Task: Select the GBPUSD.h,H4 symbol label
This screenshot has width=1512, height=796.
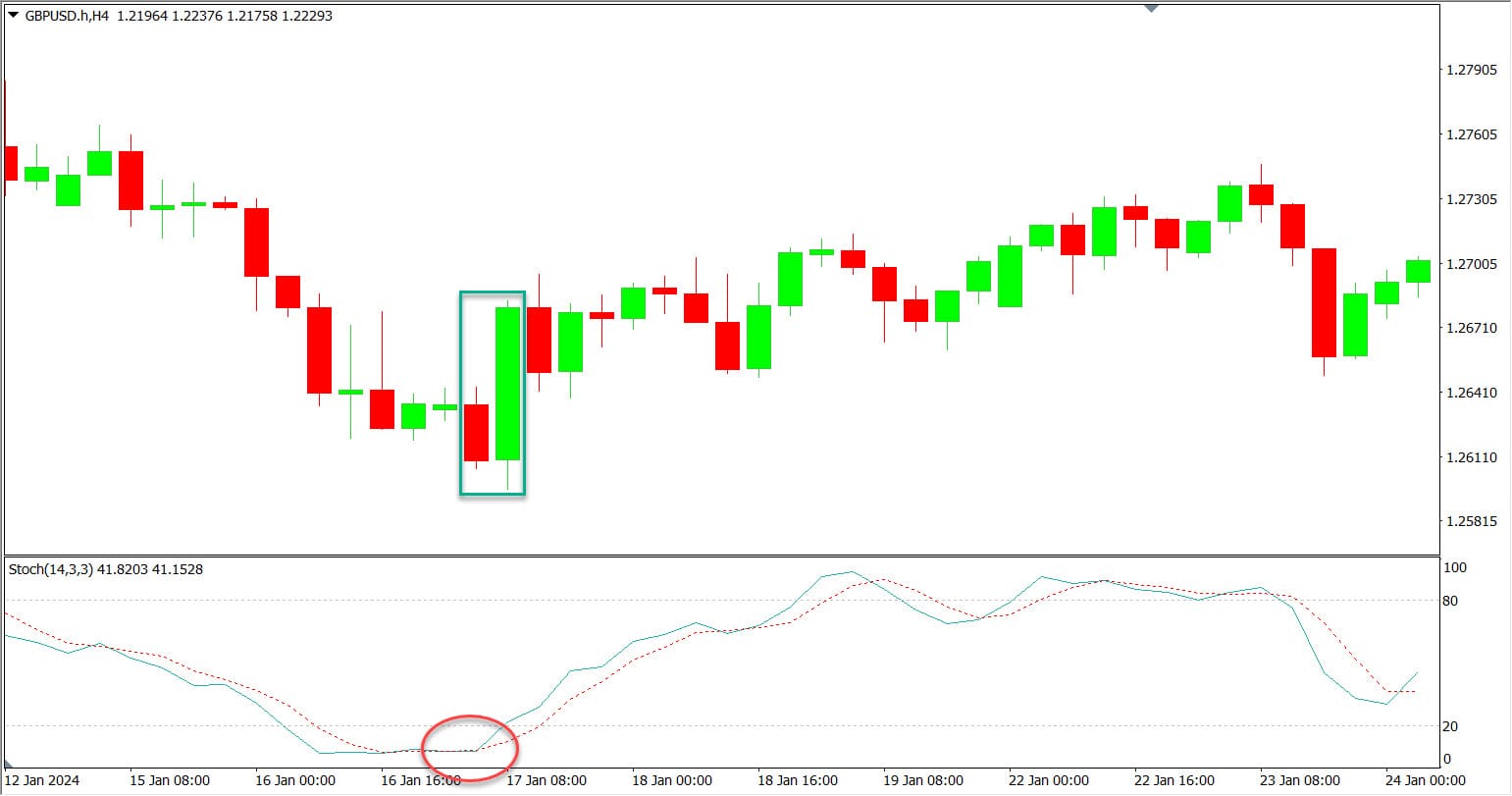Action: pyautogui.click(x=67, y=16)
